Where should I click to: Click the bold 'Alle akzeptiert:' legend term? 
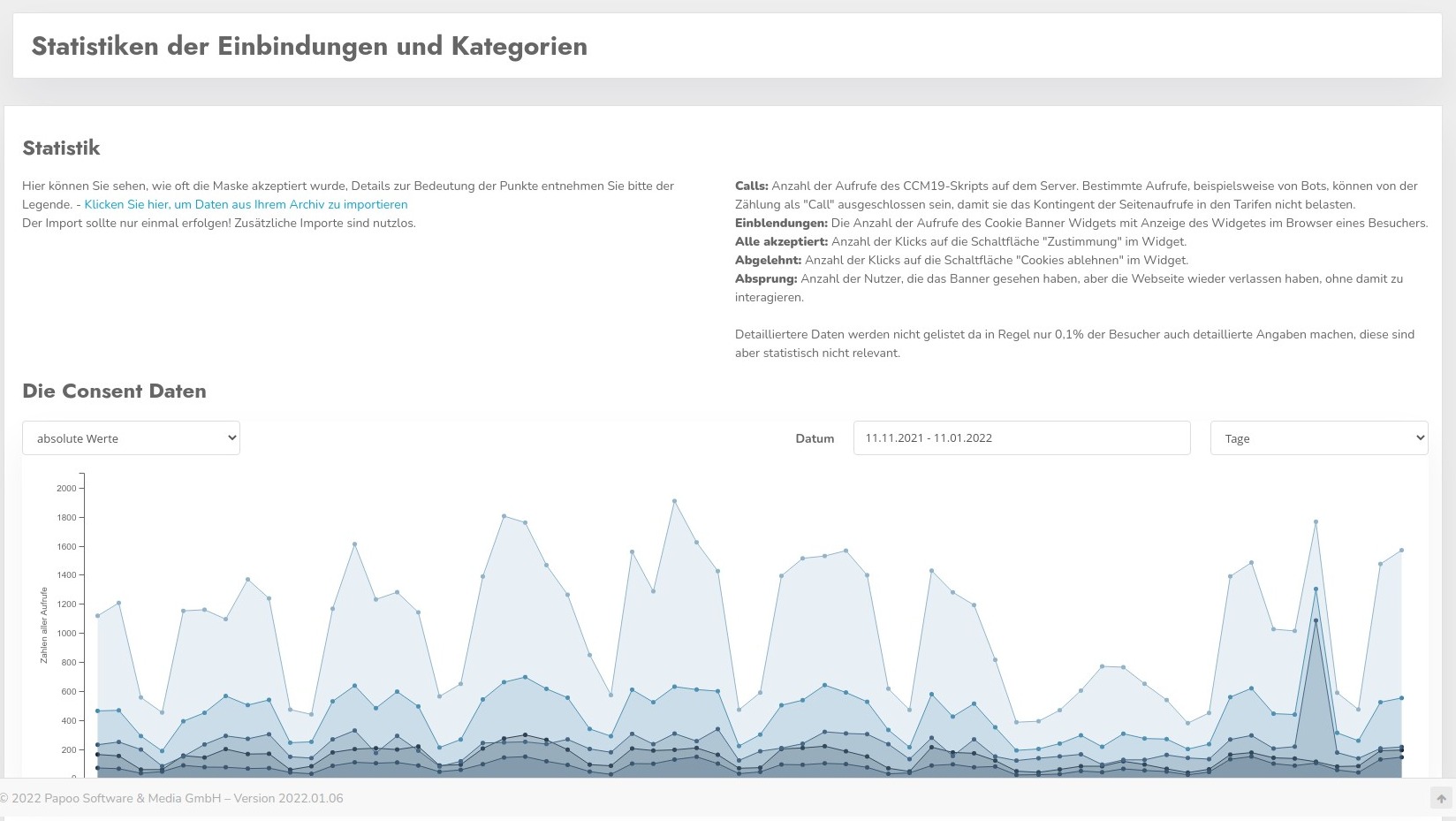click(x=781, y=241)
